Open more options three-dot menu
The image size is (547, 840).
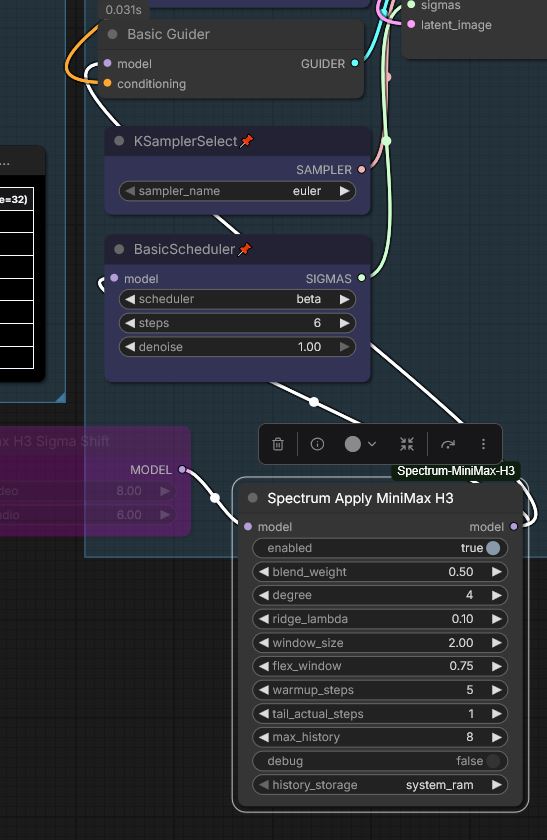click(483, 444)
